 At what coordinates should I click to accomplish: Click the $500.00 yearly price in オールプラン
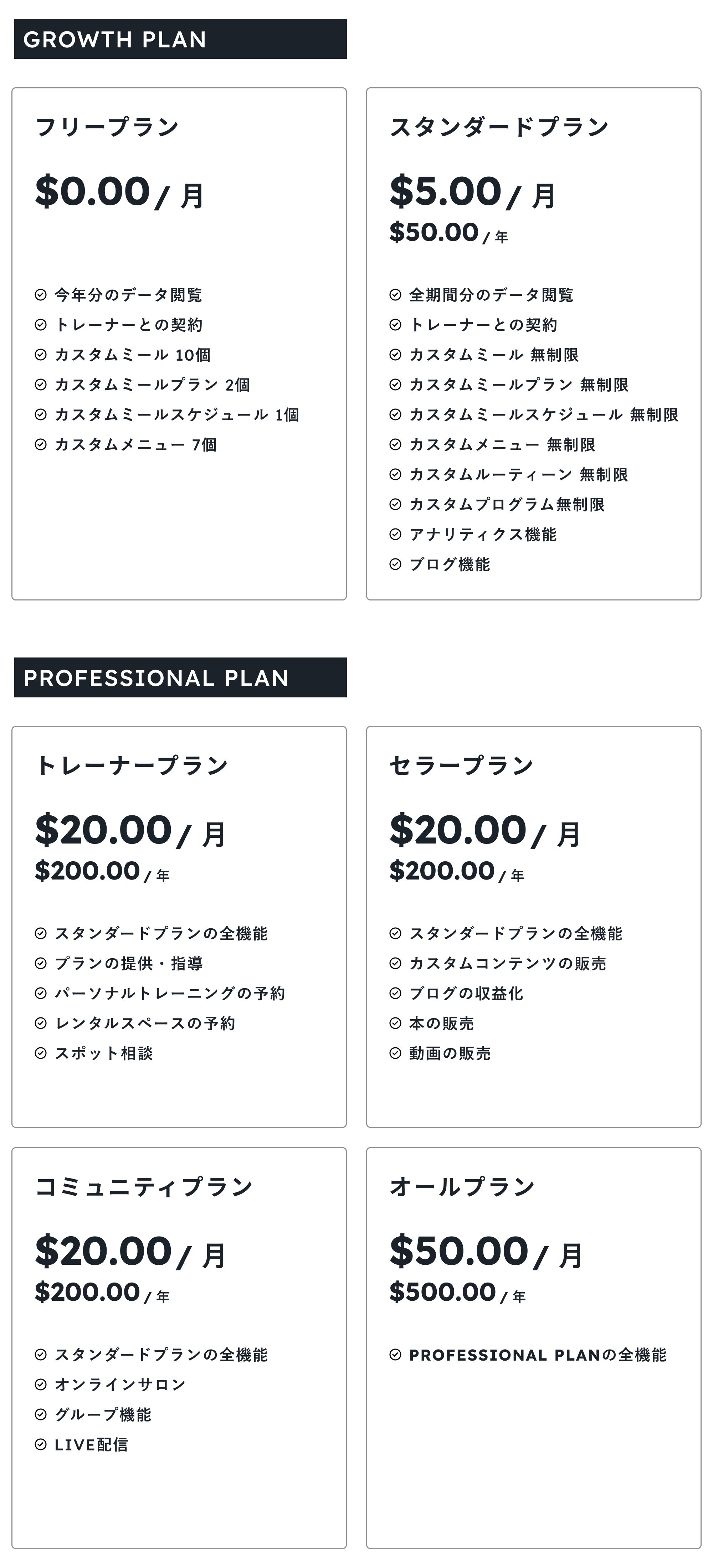pos(443,1292)
